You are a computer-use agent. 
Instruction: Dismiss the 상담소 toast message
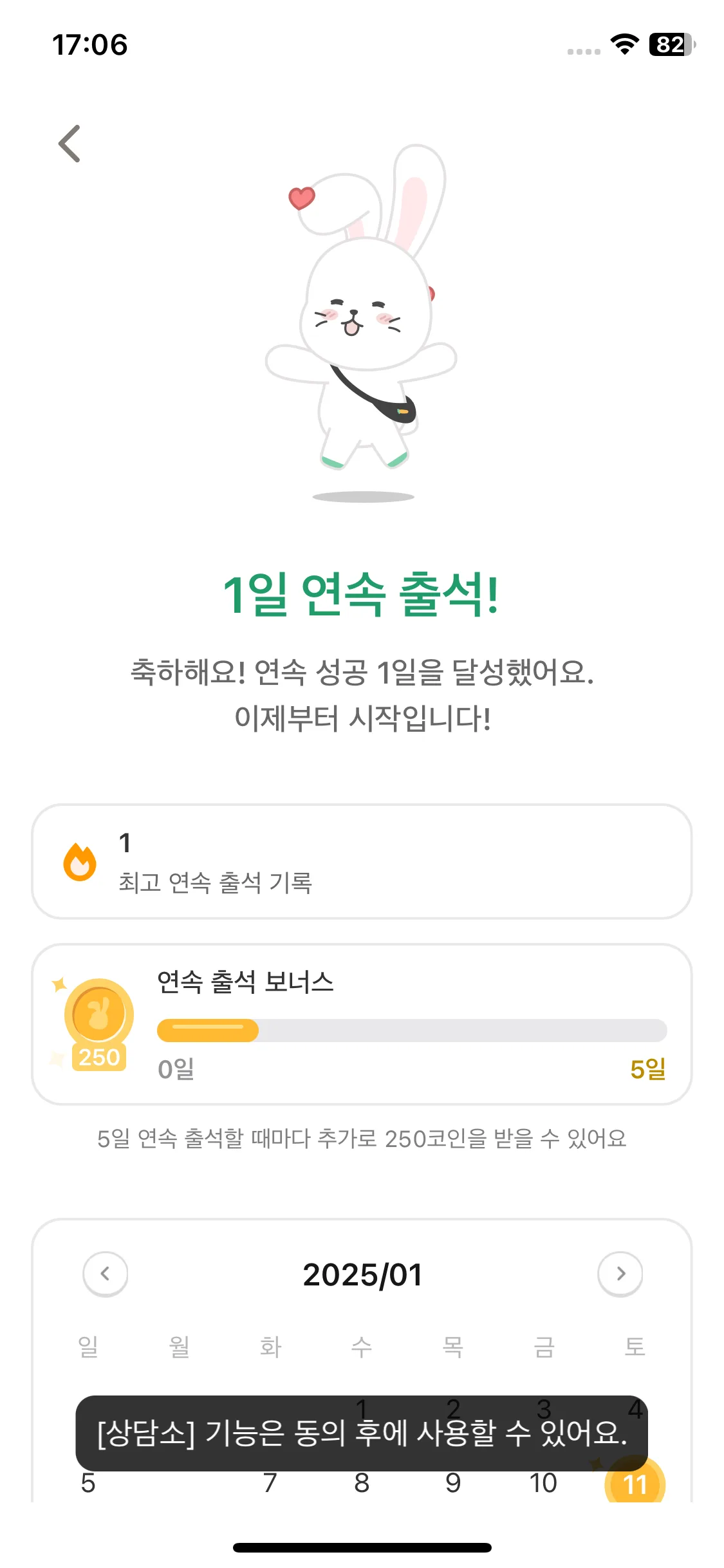pos(362,1433)
